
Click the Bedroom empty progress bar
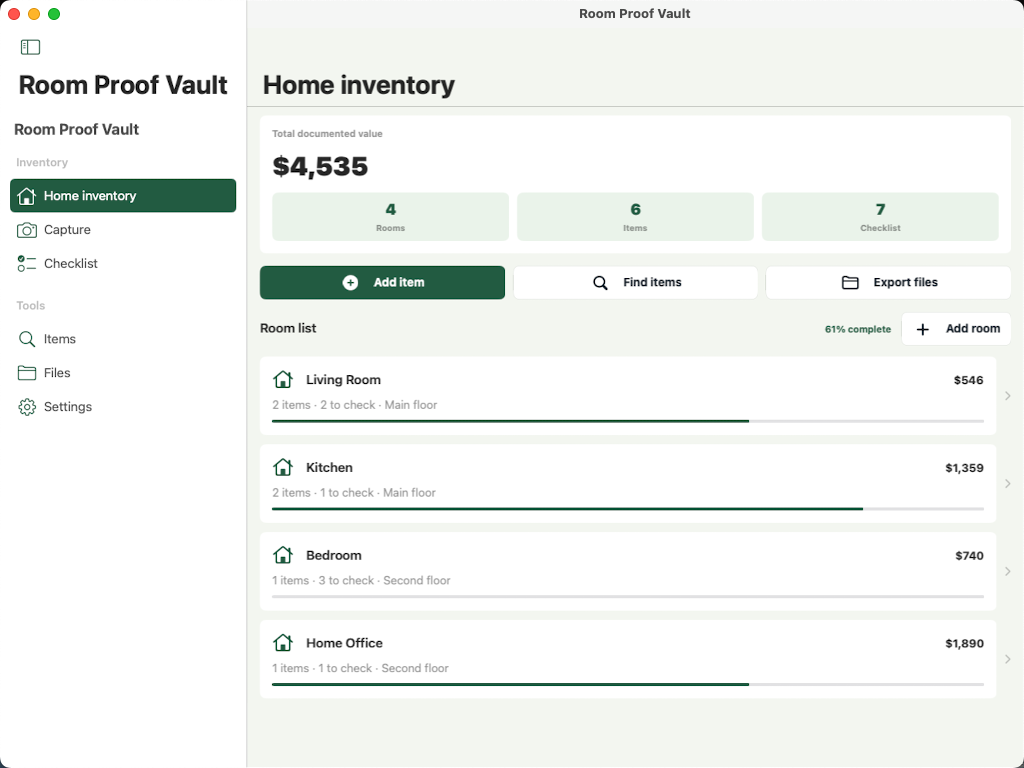[x=628, y=596]
